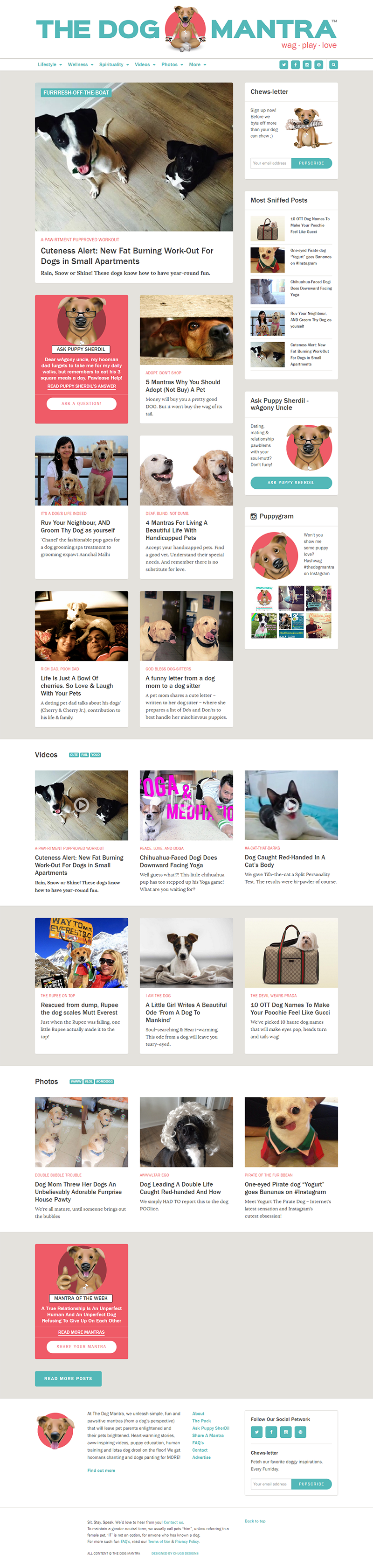
Task: Open the Pinterest icon in the top navigation bar
Action: tap(318, 64)
